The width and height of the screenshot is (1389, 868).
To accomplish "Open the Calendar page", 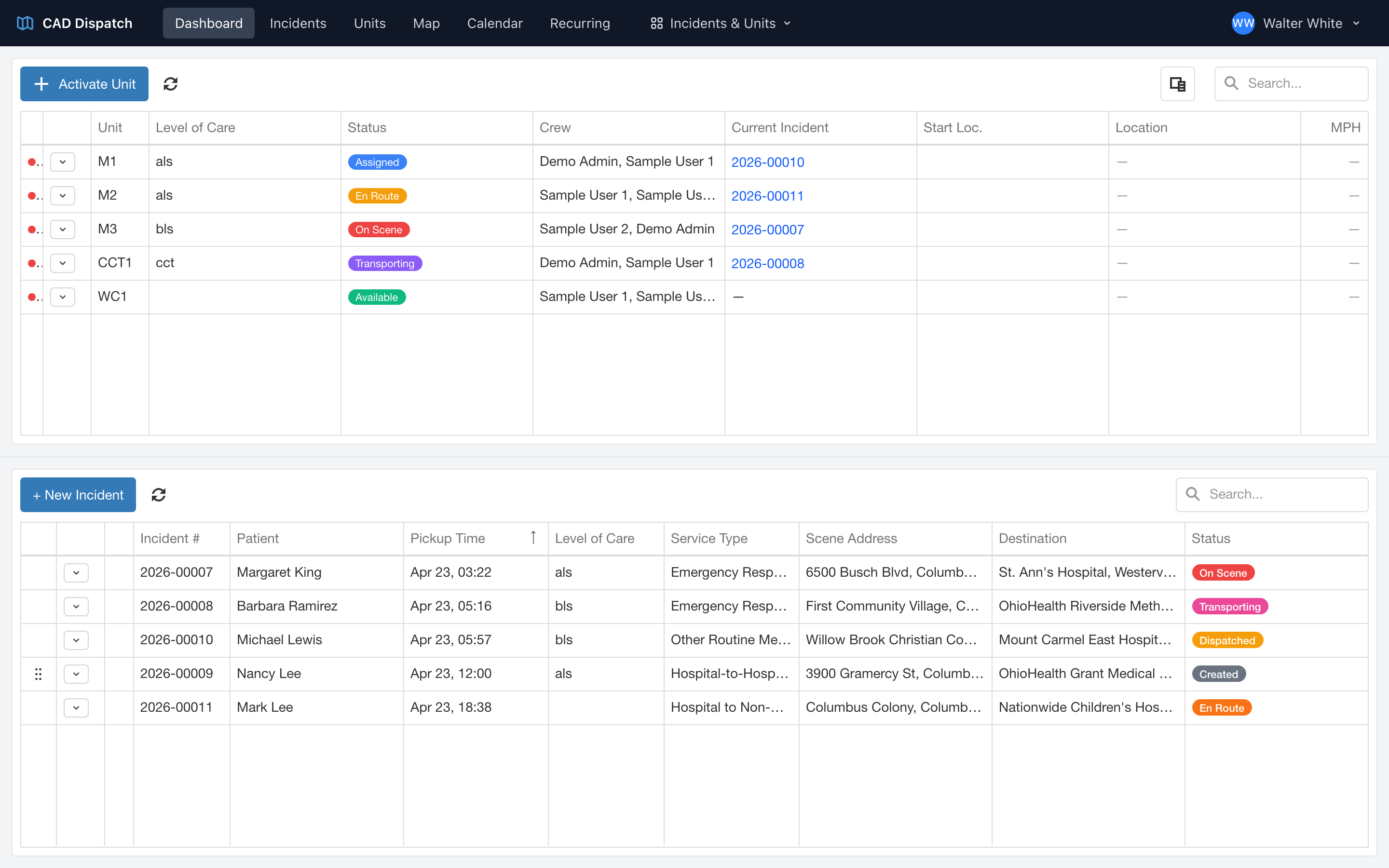I will click(495, 23).
